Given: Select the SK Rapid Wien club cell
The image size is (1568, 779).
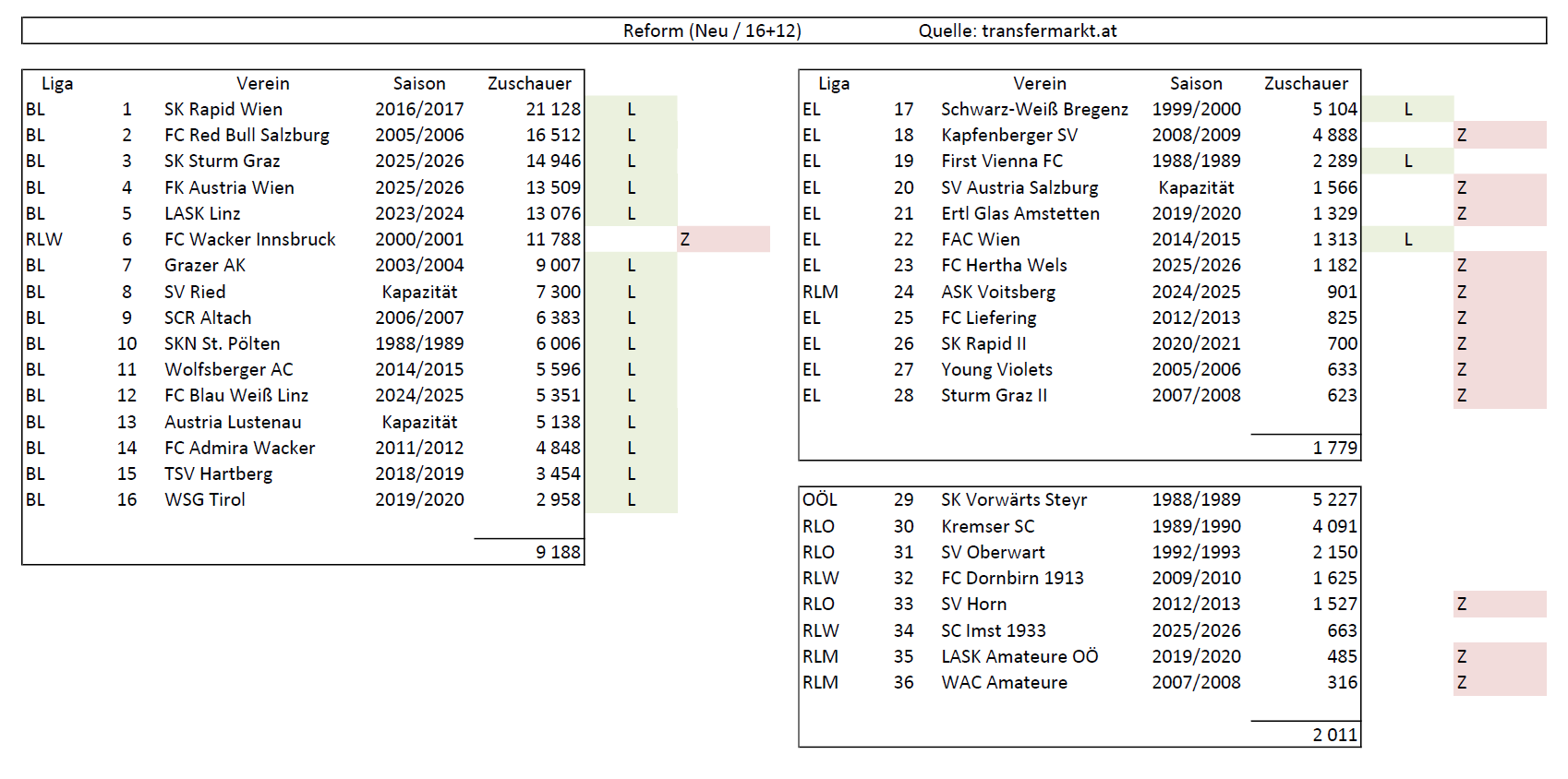Looking at the screenshot, I should (x=223, y=109).
